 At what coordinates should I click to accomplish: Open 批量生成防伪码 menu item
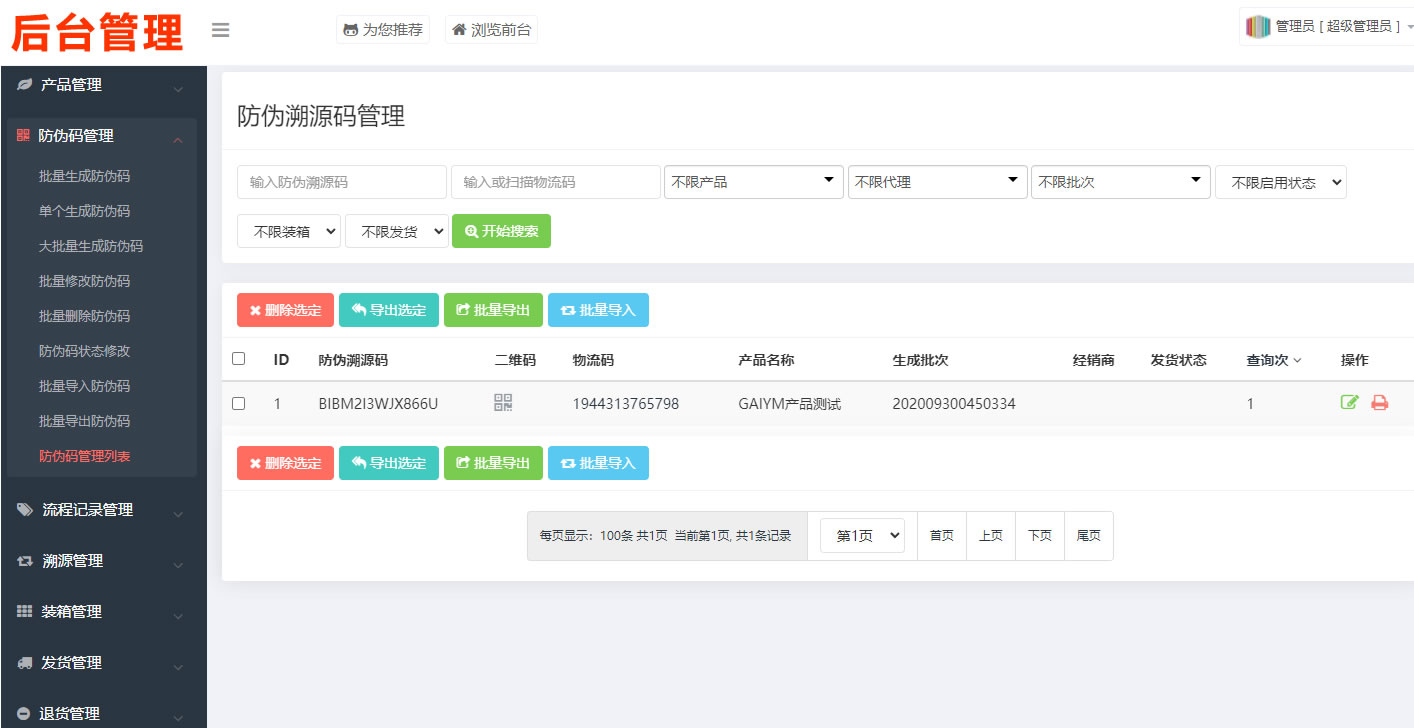click(85, 176)
